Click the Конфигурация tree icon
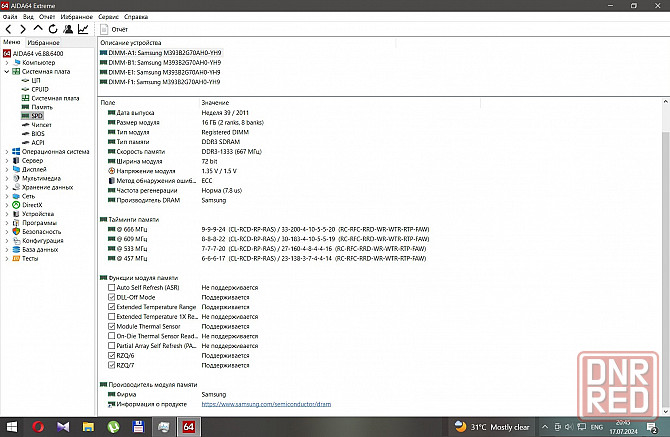Viewport: 670px width, 437px height. 16,240
